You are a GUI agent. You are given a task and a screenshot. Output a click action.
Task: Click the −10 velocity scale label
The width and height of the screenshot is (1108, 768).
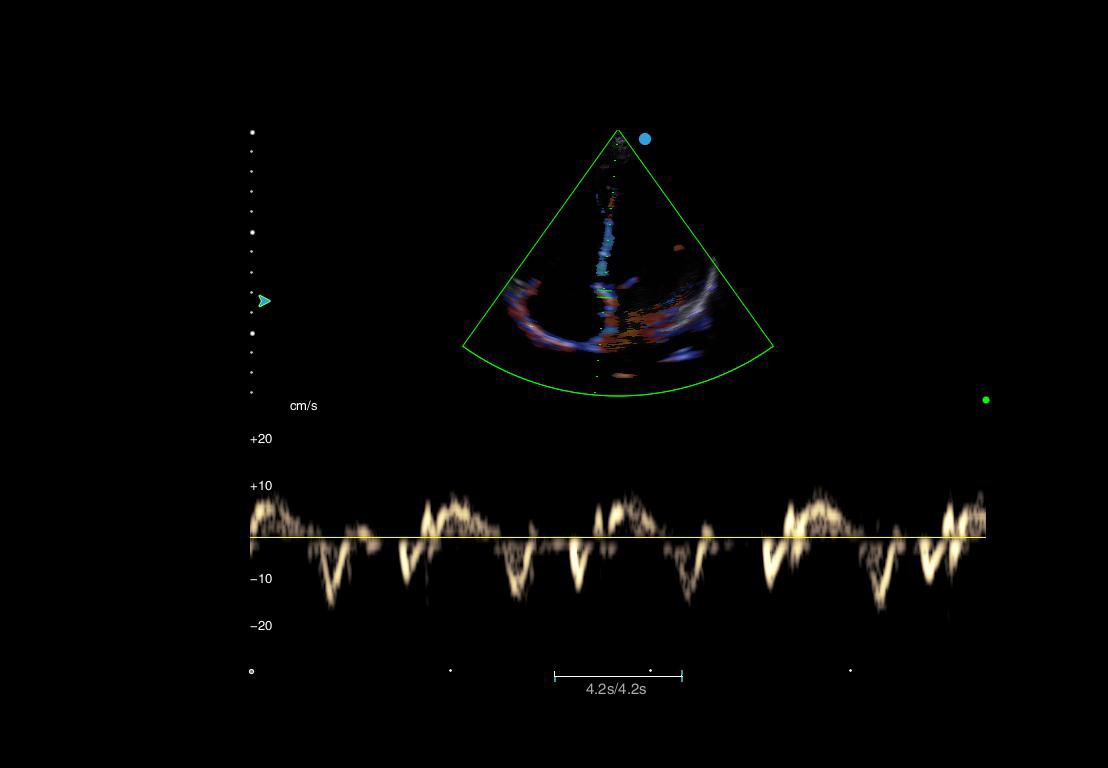[x=261, y=579]
